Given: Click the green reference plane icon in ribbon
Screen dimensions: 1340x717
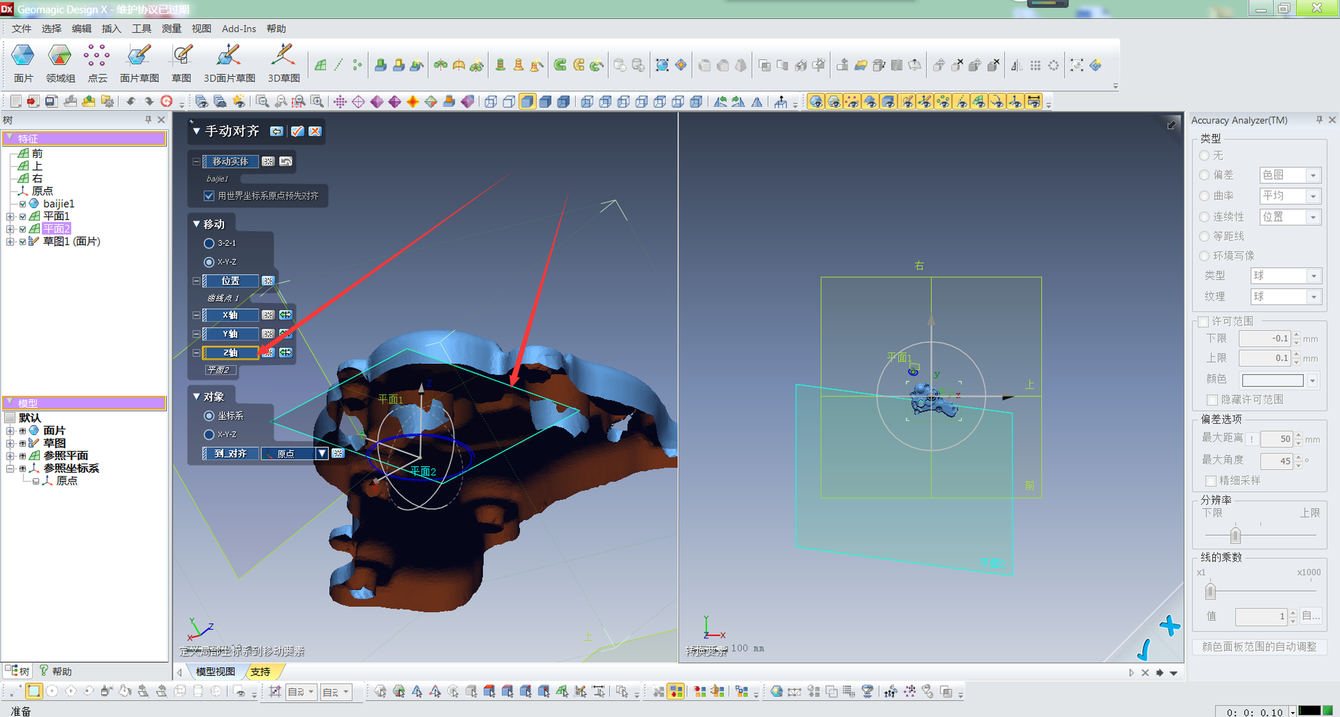Looking at the screenshot, I should [x=321, y=65].
